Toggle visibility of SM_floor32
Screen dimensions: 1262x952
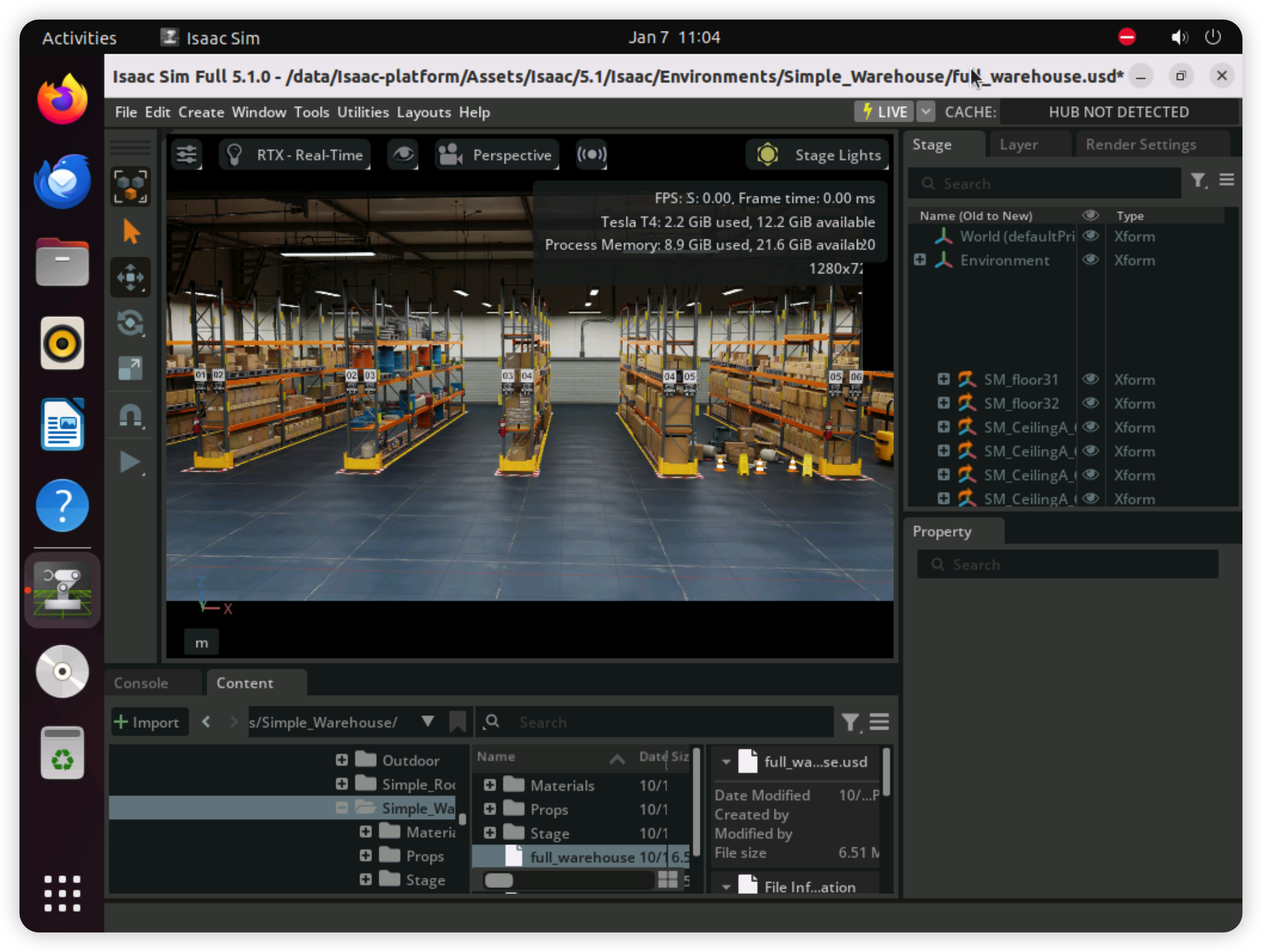(x=1090, y=404)
